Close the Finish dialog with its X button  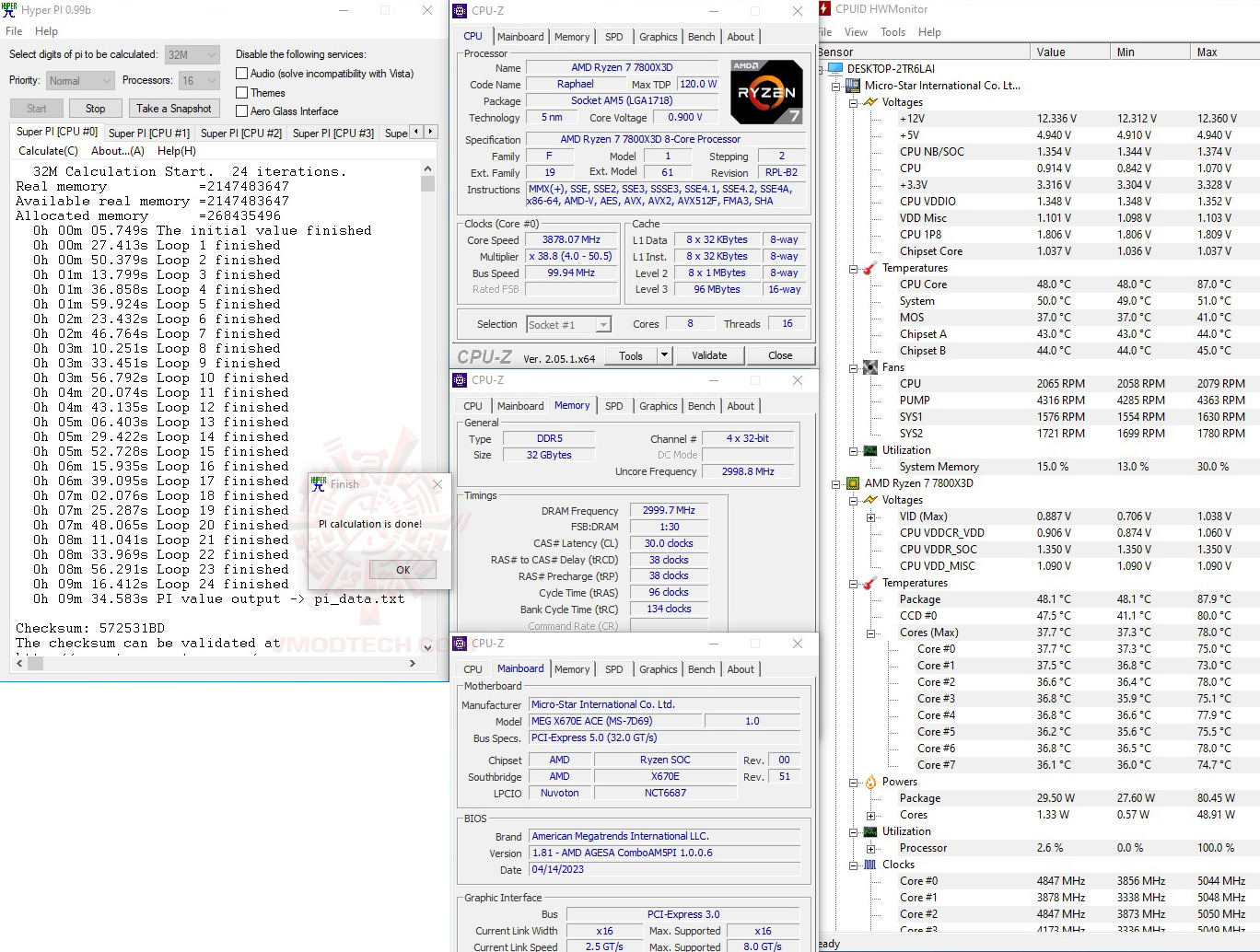[437, 484]
